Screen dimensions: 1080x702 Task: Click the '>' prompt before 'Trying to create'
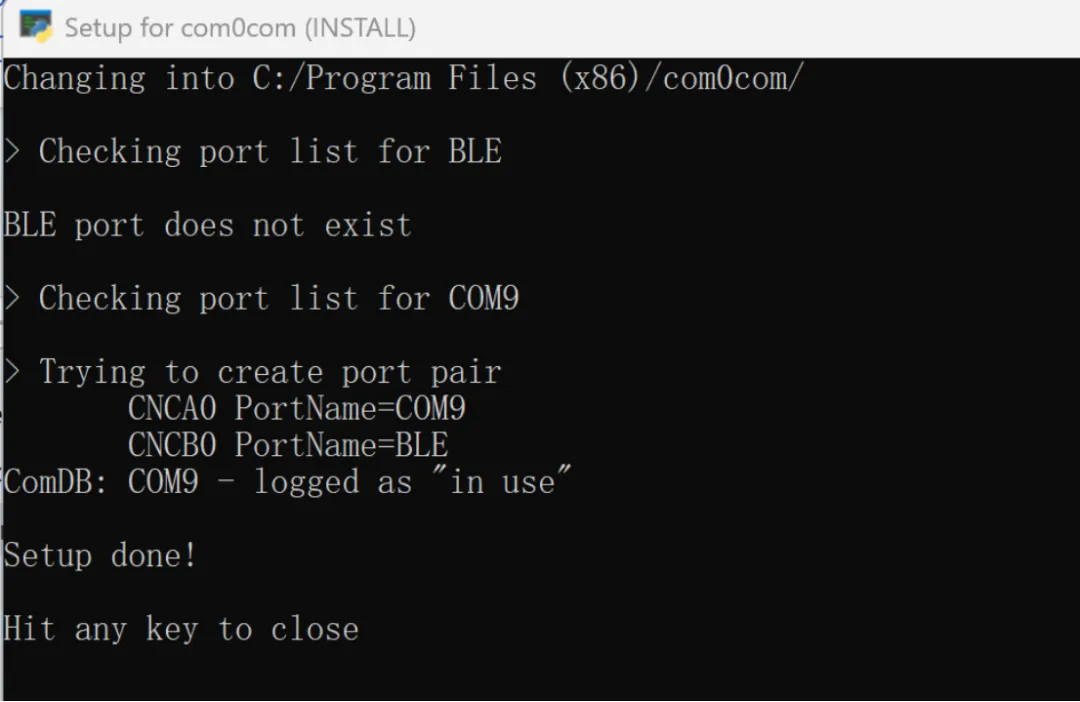click(12, 372)
